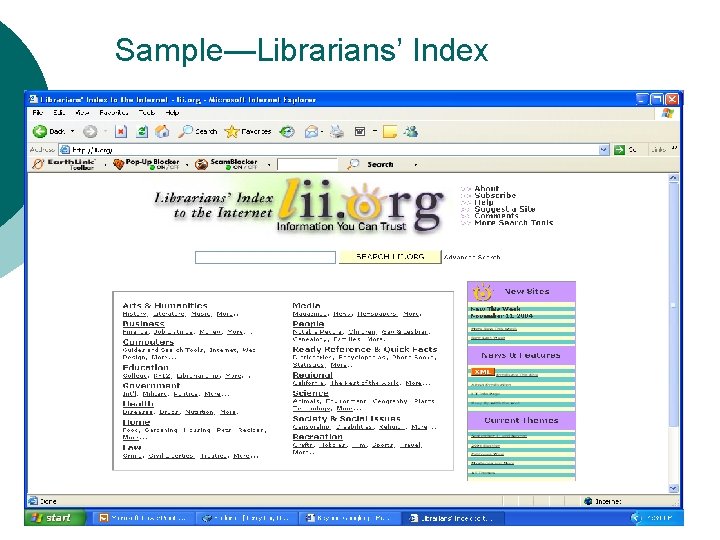
Task: Click the green Go arrow icon
Action: coord(619,150)
